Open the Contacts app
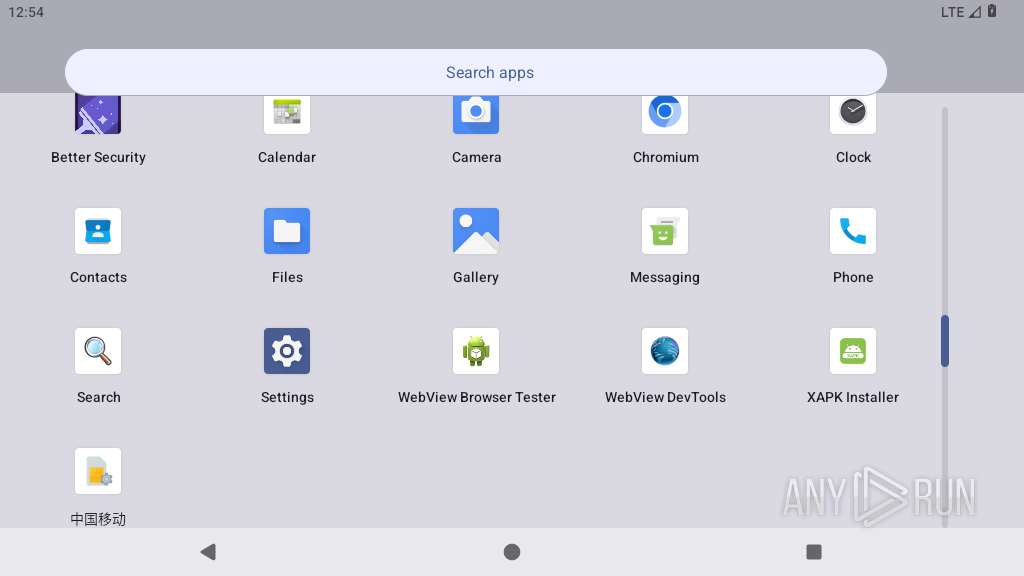Viewport: 1024px width, 576px height. (98, 231)
